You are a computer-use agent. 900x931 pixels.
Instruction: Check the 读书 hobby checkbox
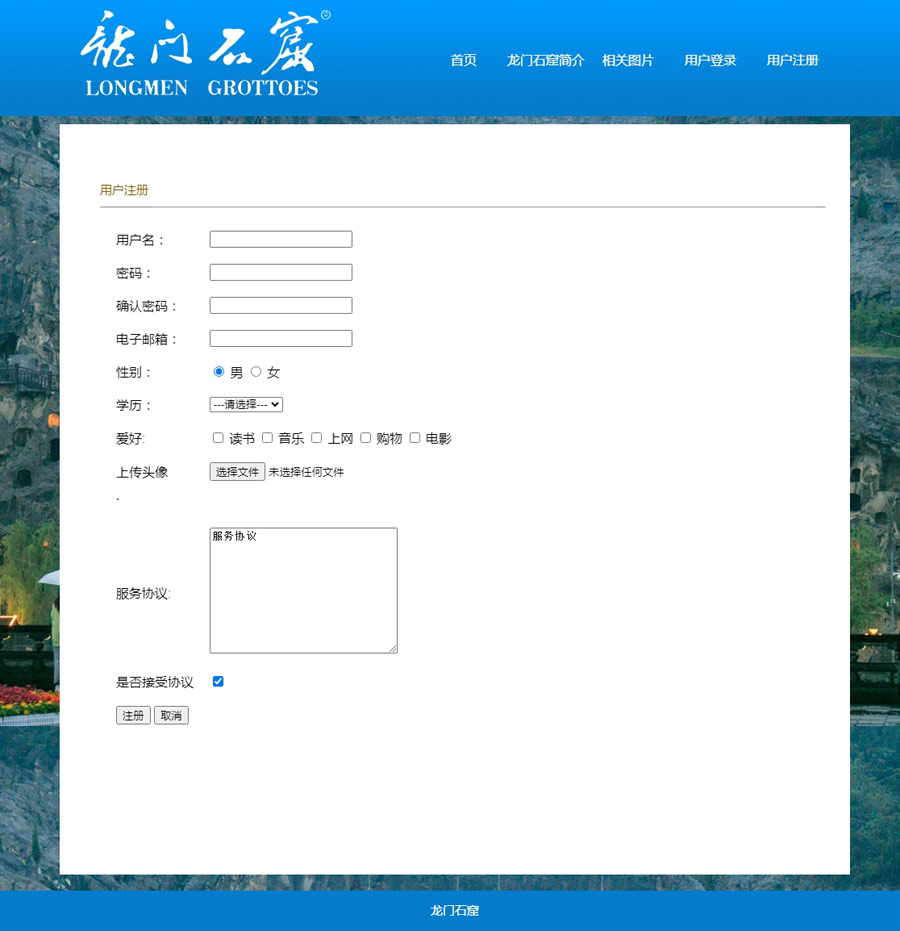click(218, 438)
